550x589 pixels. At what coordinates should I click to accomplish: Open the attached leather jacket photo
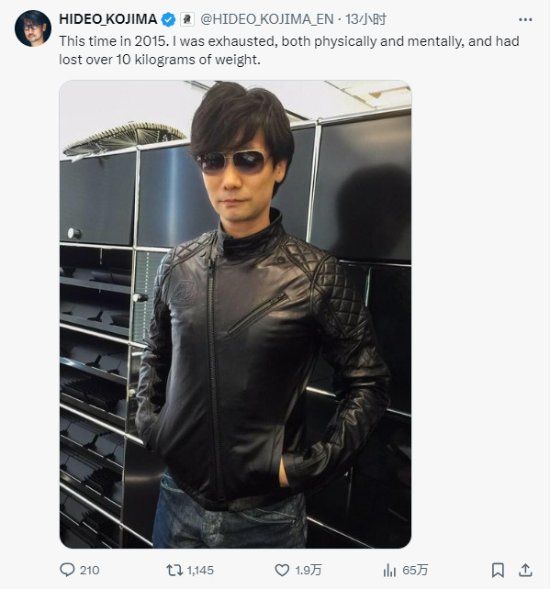click(235, 314)
